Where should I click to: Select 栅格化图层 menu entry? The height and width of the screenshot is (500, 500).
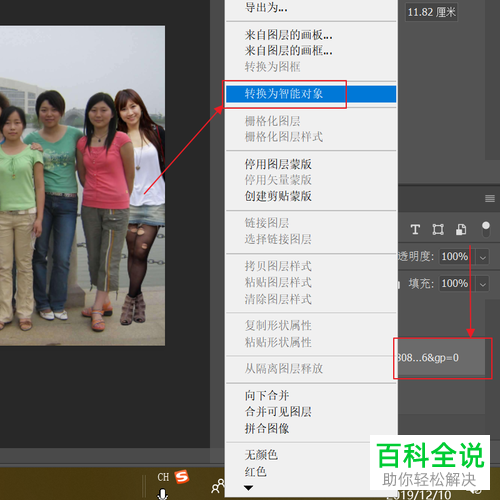click(311, 121)
